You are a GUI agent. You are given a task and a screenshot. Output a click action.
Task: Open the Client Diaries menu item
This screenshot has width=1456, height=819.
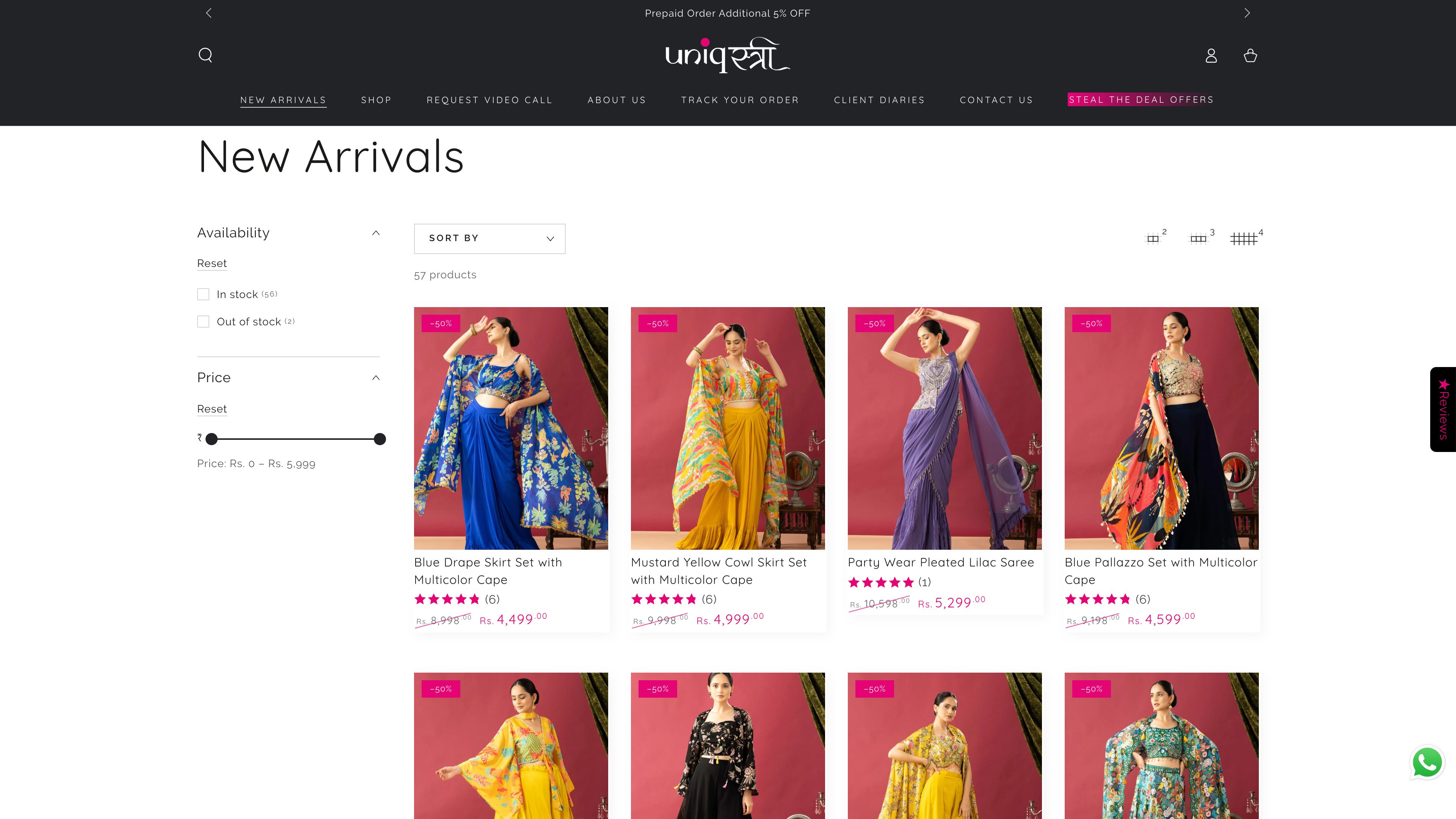880,99
